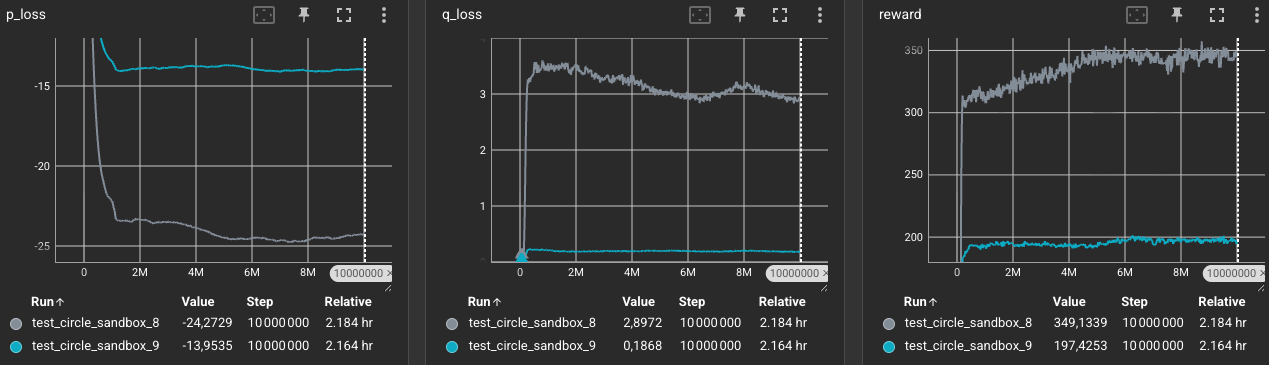This screenshot has height=365, width=1269.
Task: Click the reward card title
Action: [x=900, y=15]
